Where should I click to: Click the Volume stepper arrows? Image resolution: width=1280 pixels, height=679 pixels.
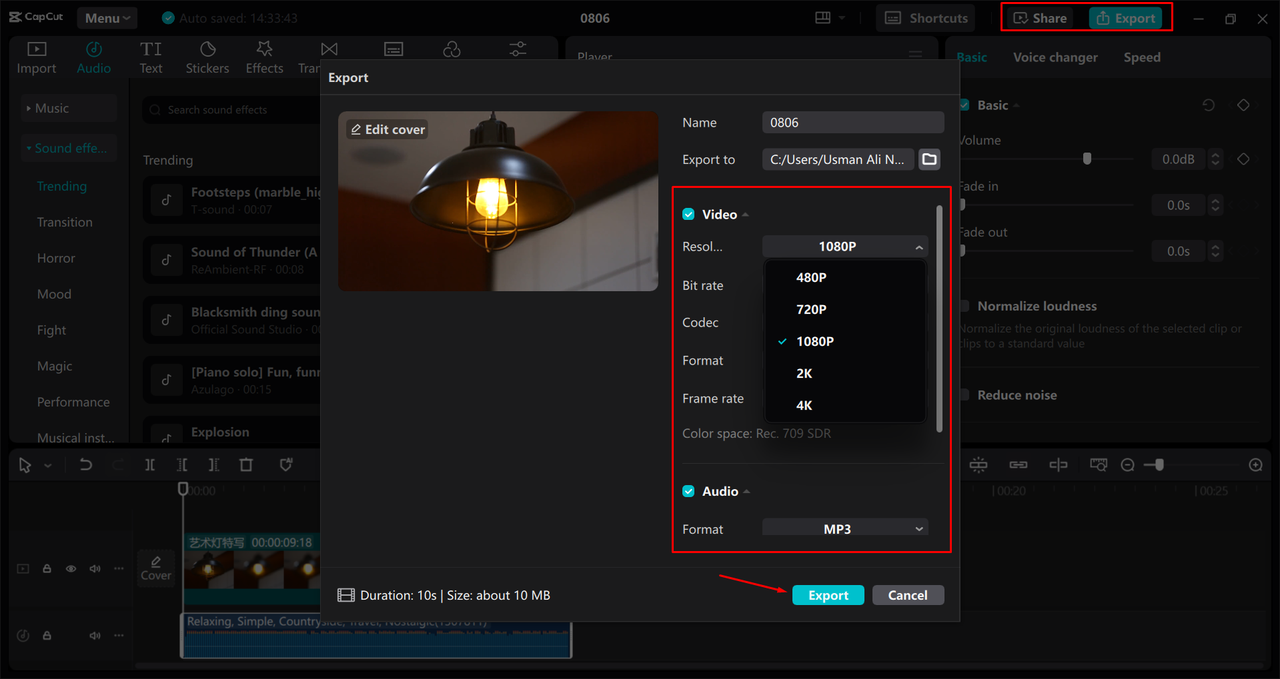(x=1215, y=159)
